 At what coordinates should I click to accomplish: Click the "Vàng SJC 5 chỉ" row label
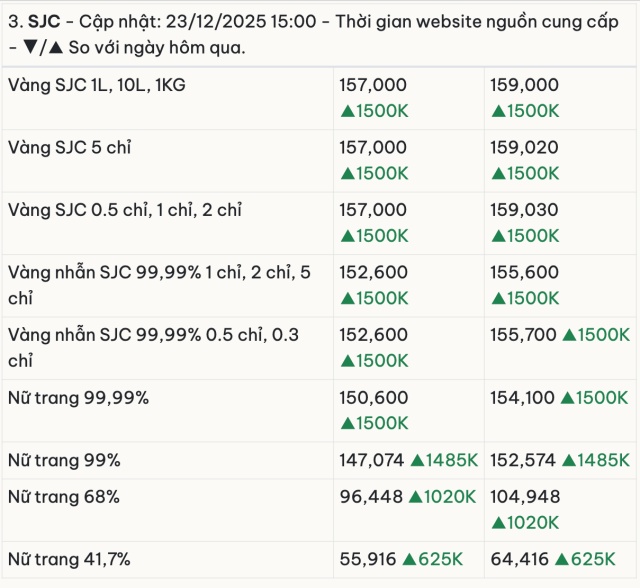tap(69, 148)
